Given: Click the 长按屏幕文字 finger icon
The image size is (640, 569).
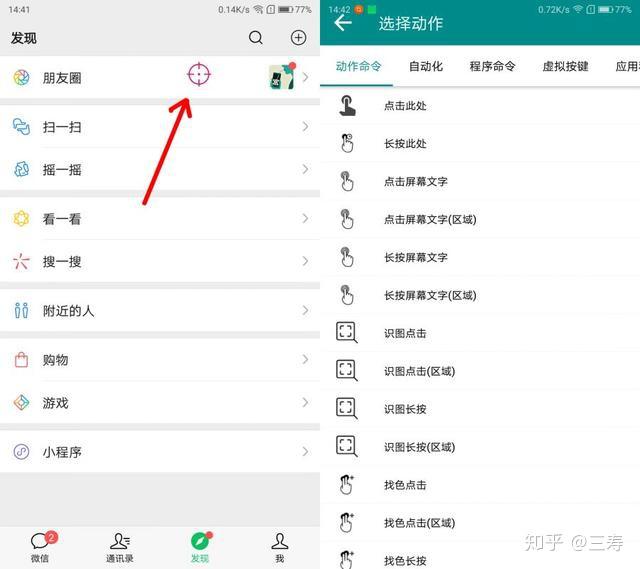Looking at the screenshot, I should [x=347, y=257].
